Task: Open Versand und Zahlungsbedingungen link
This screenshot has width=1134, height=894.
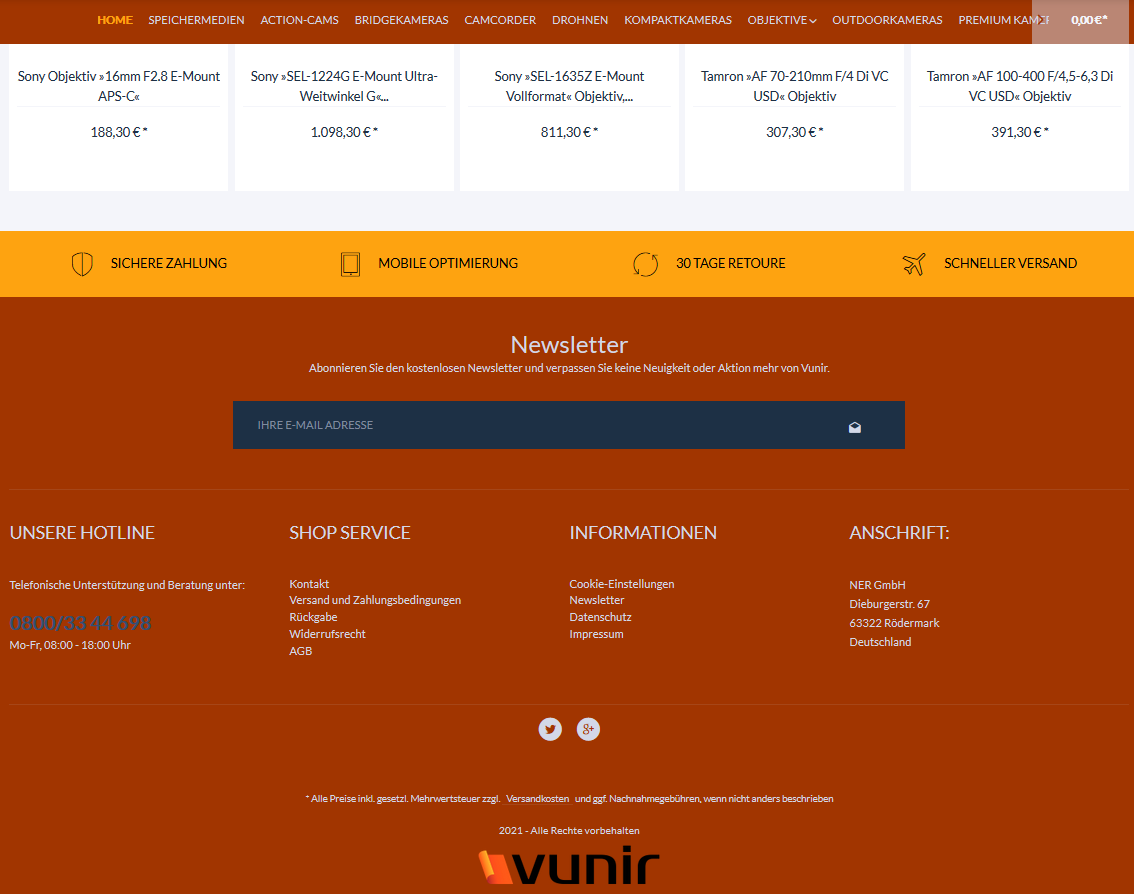Action: point(375,600)
